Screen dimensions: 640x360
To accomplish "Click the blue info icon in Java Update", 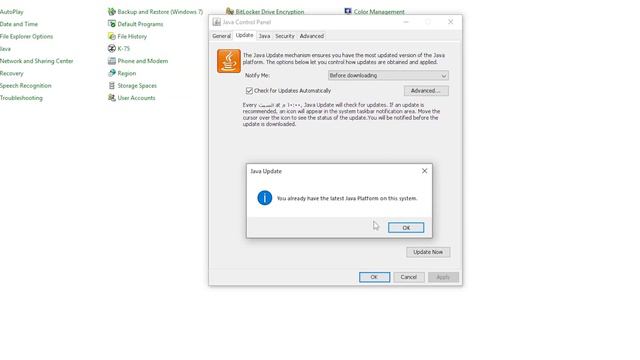I will click(x=264, y=198).
